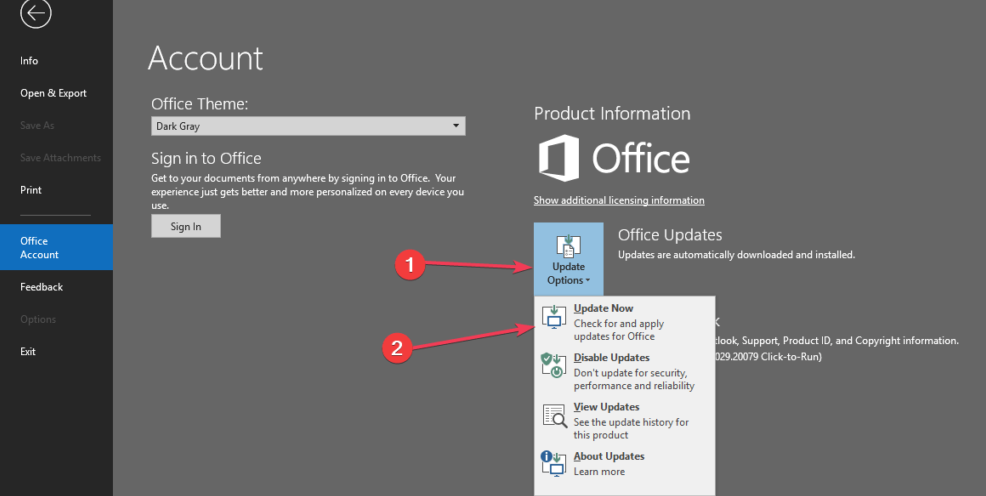986x496 pixels.
Task: Click the Update Now monitor icon
Action: [x=554, y=317]
